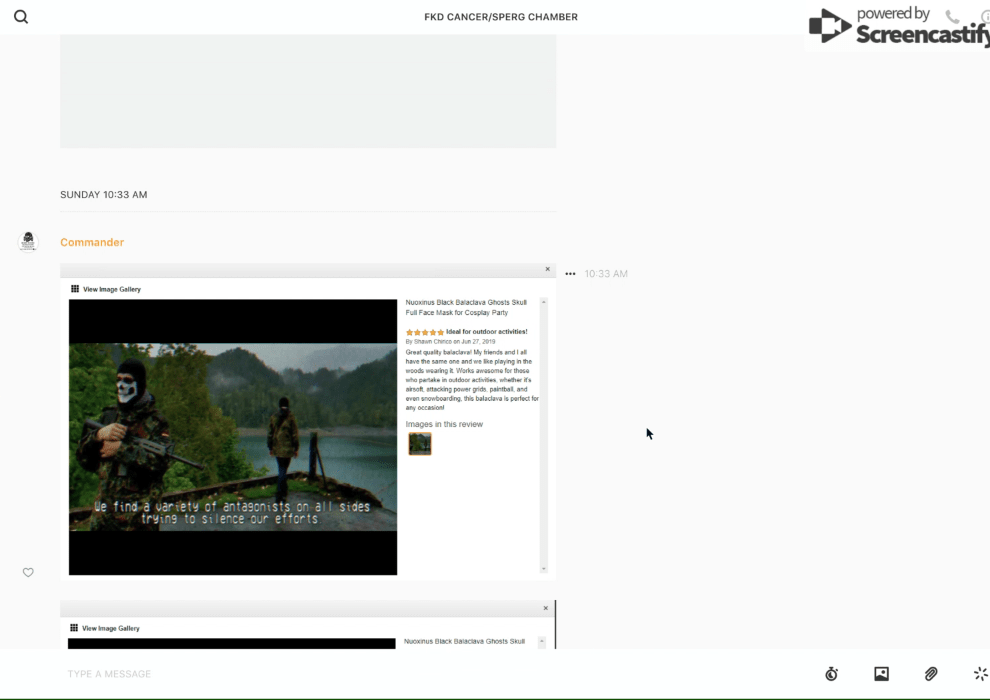Click the five-star rating in the review
This screenshot has width=990, height=700.
point(425,332)
